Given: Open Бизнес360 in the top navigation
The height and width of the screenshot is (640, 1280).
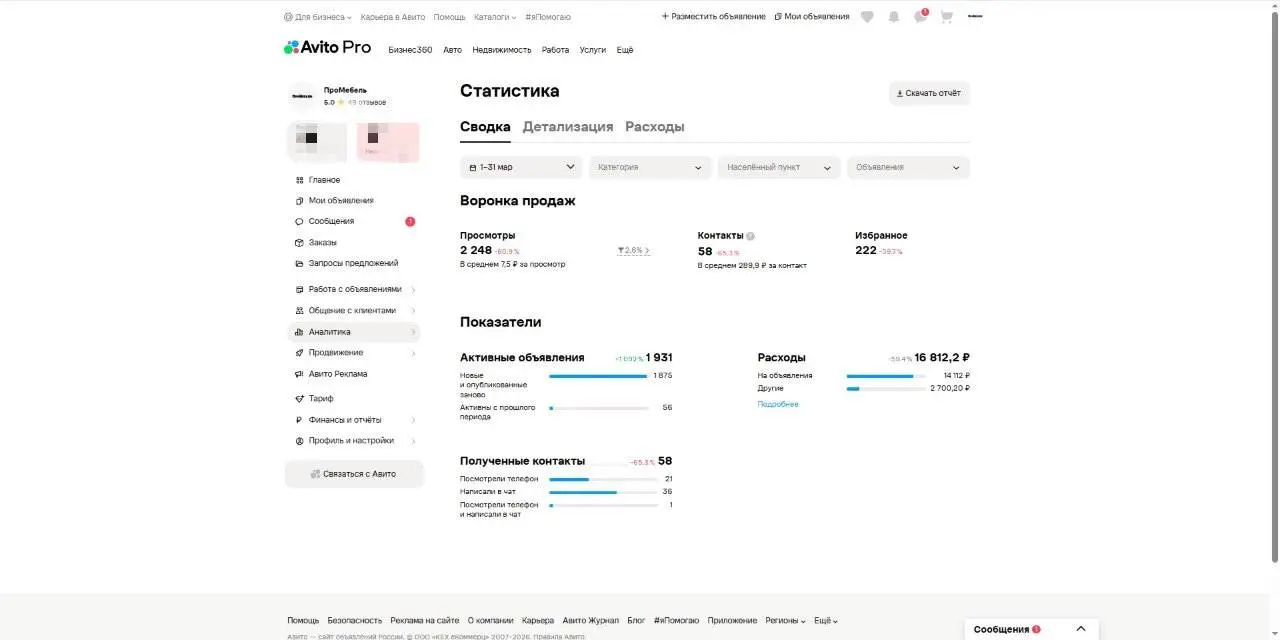Looking at the screenshot, I should (x=410, y=50).
